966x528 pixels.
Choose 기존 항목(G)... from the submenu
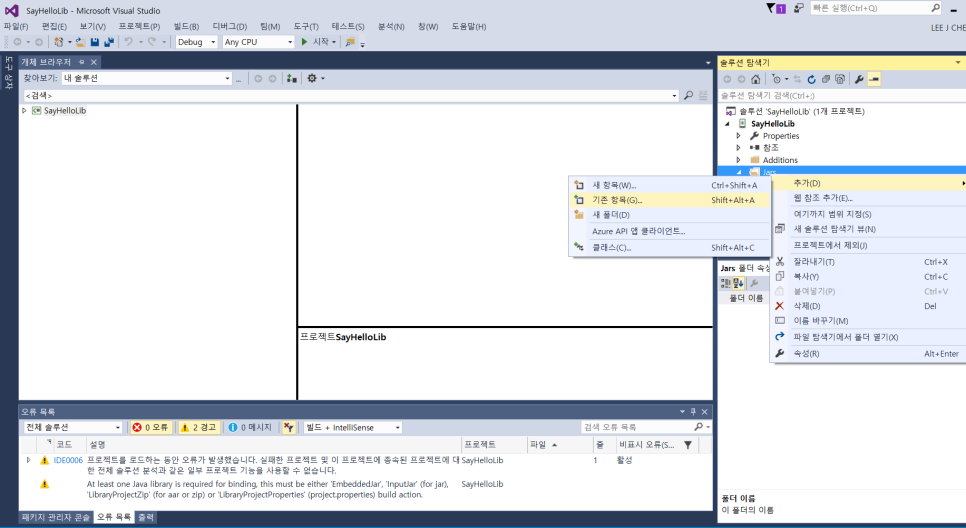670,200
